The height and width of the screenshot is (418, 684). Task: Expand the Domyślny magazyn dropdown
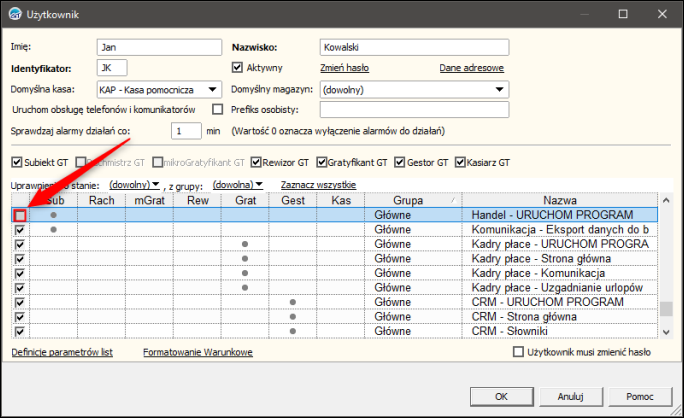coord(500,89)
